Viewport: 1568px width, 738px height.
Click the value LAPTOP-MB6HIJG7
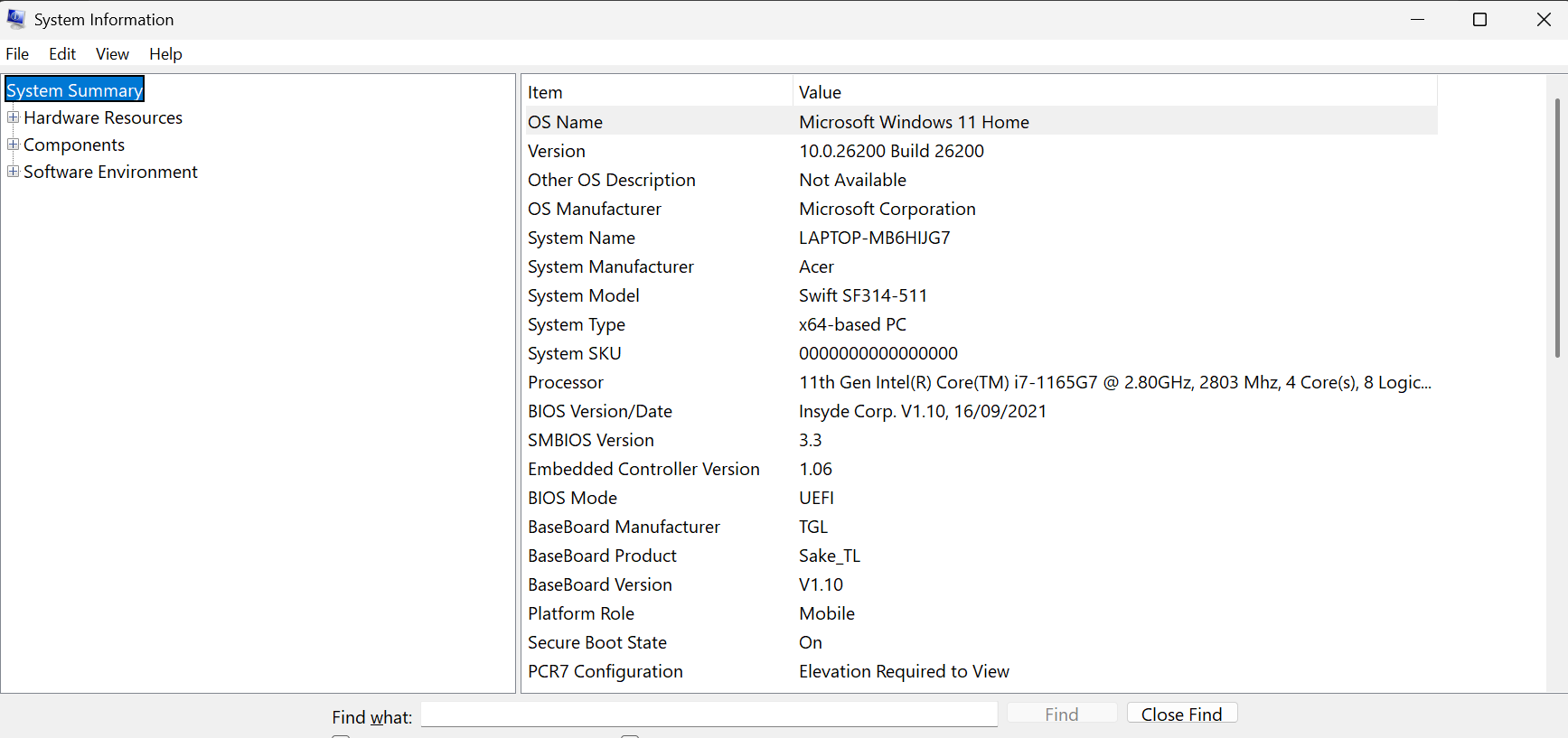coord(874,238)
